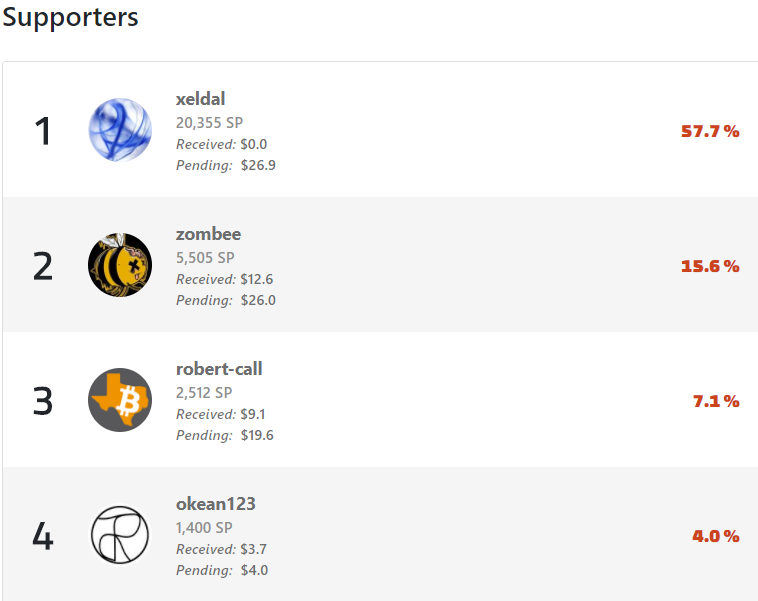758x601 pixels.
Task: Open zombee's bee avatar image
Action: click(120, 265)
